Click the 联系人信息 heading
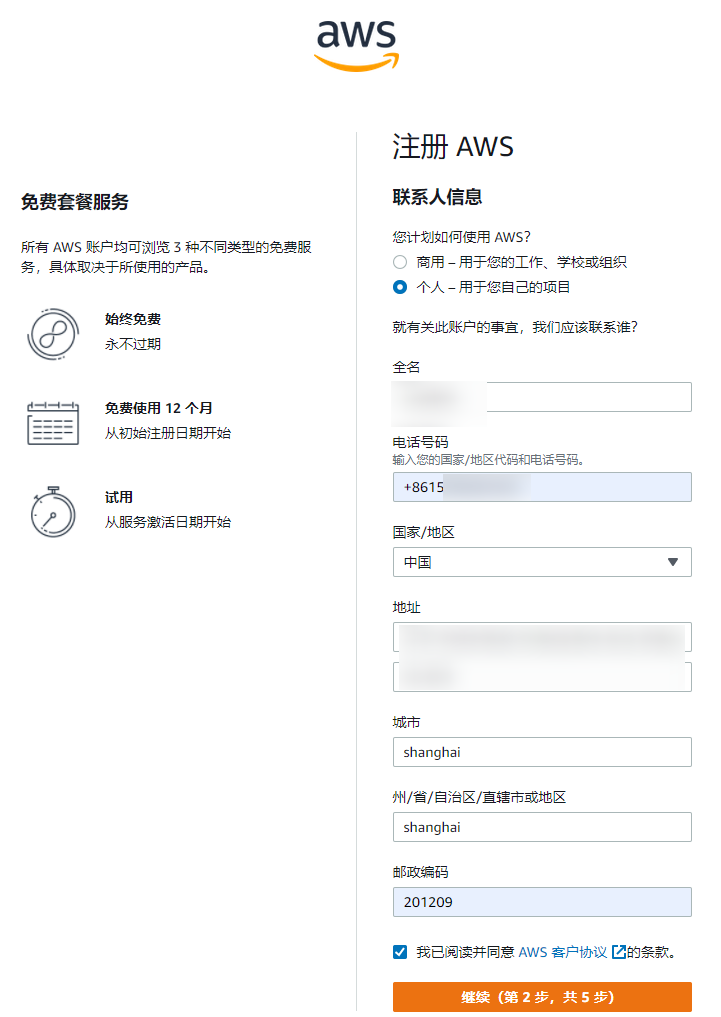The width and height of the screenshot is (721, 1017). (x=437, y=197)
